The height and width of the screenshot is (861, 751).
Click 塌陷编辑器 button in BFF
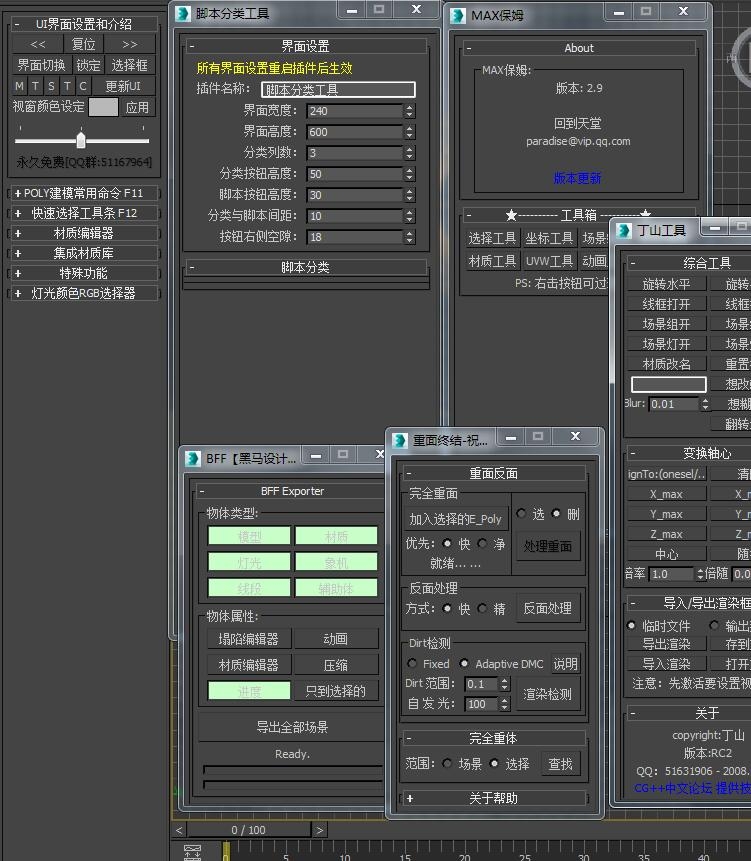point(249,639)
